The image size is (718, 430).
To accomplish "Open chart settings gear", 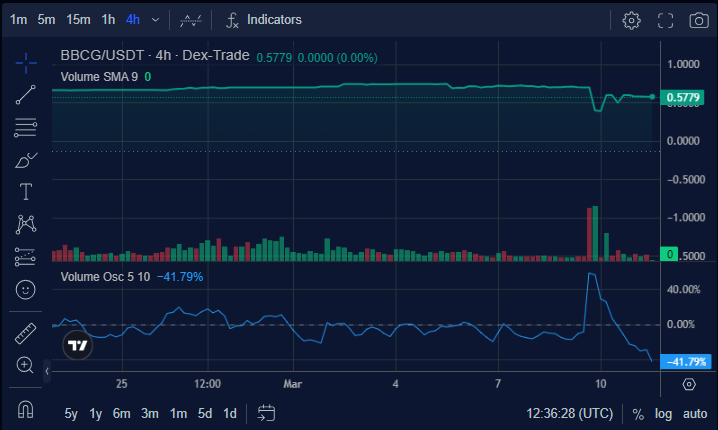I will [631, 21].
